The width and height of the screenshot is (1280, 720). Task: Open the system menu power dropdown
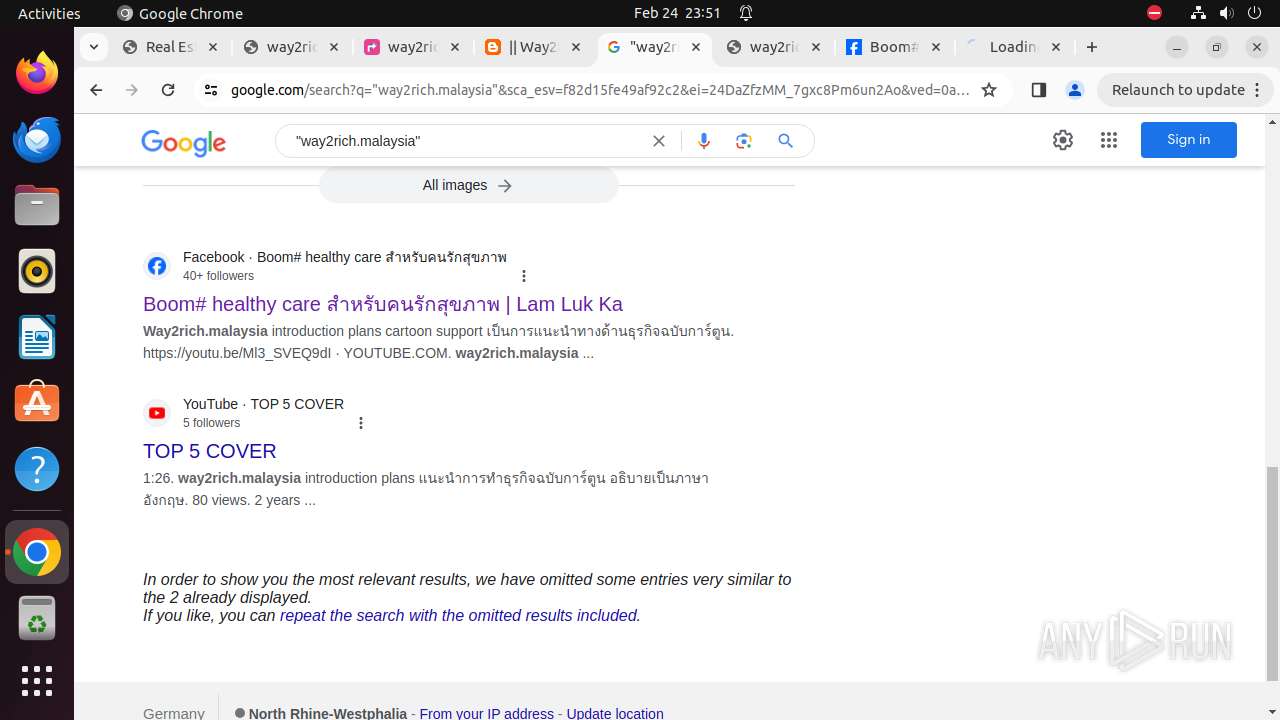(1254, 13)
